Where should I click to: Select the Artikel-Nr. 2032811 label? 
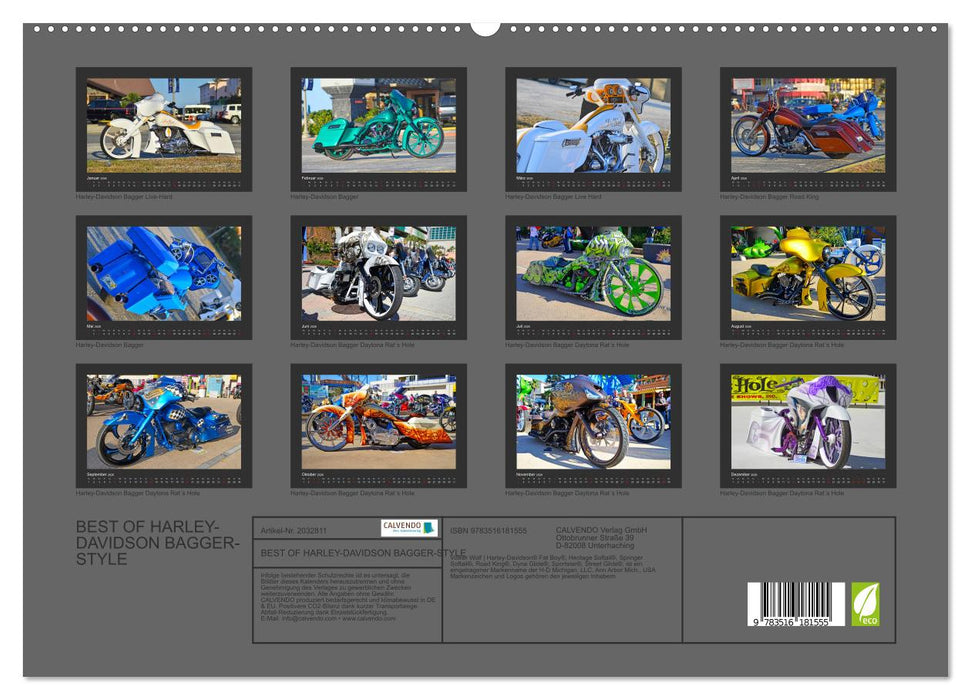(294, 529)
